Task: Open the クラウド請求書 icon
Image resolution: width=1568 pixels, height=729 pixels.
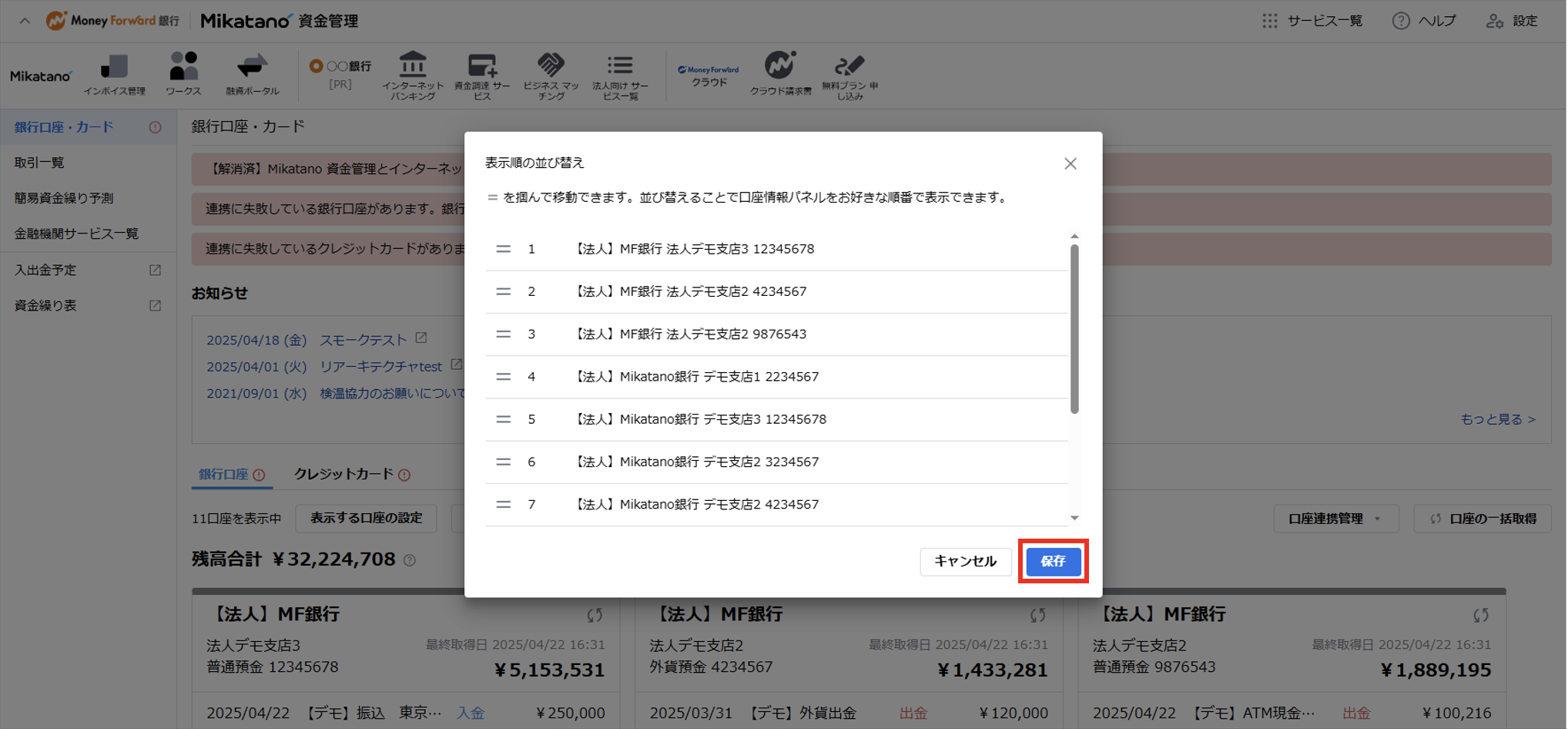Action: coord(780,74)
